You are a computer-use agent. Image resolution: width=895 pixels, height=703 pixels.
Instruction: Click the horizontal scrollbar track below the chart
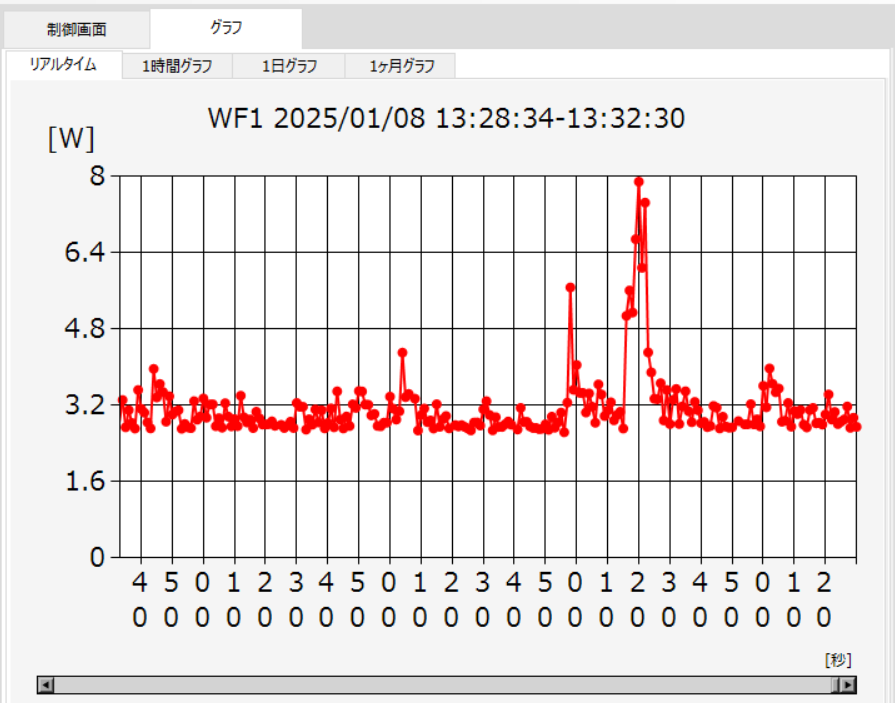click(440, 685)
